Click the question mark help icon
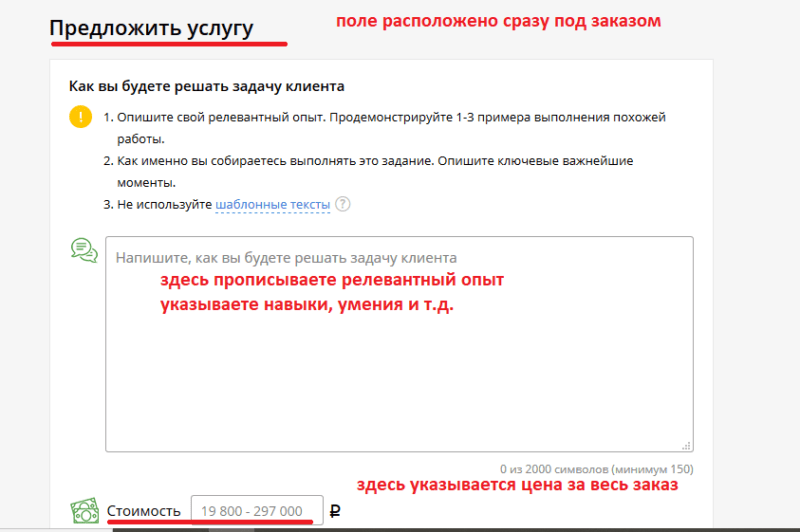Viewport: 800px width, 532px height. point(343,204)
